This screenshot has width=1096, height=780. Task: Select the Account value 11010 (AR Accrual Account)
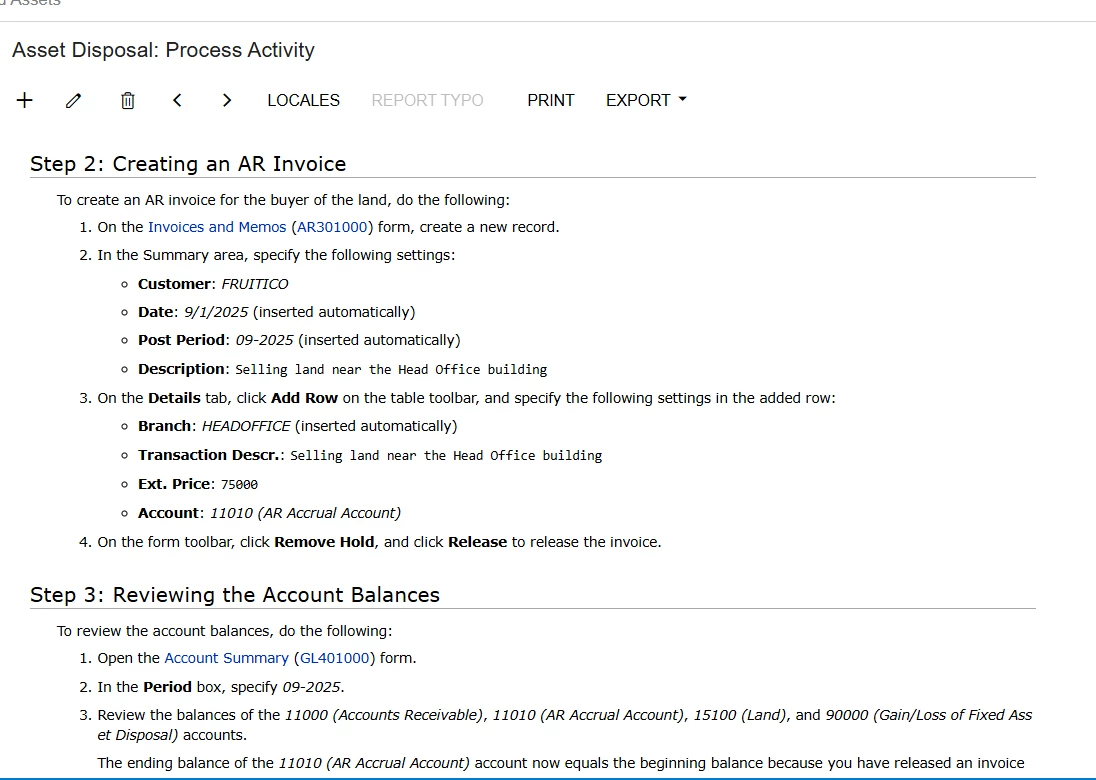coord(305,513)
